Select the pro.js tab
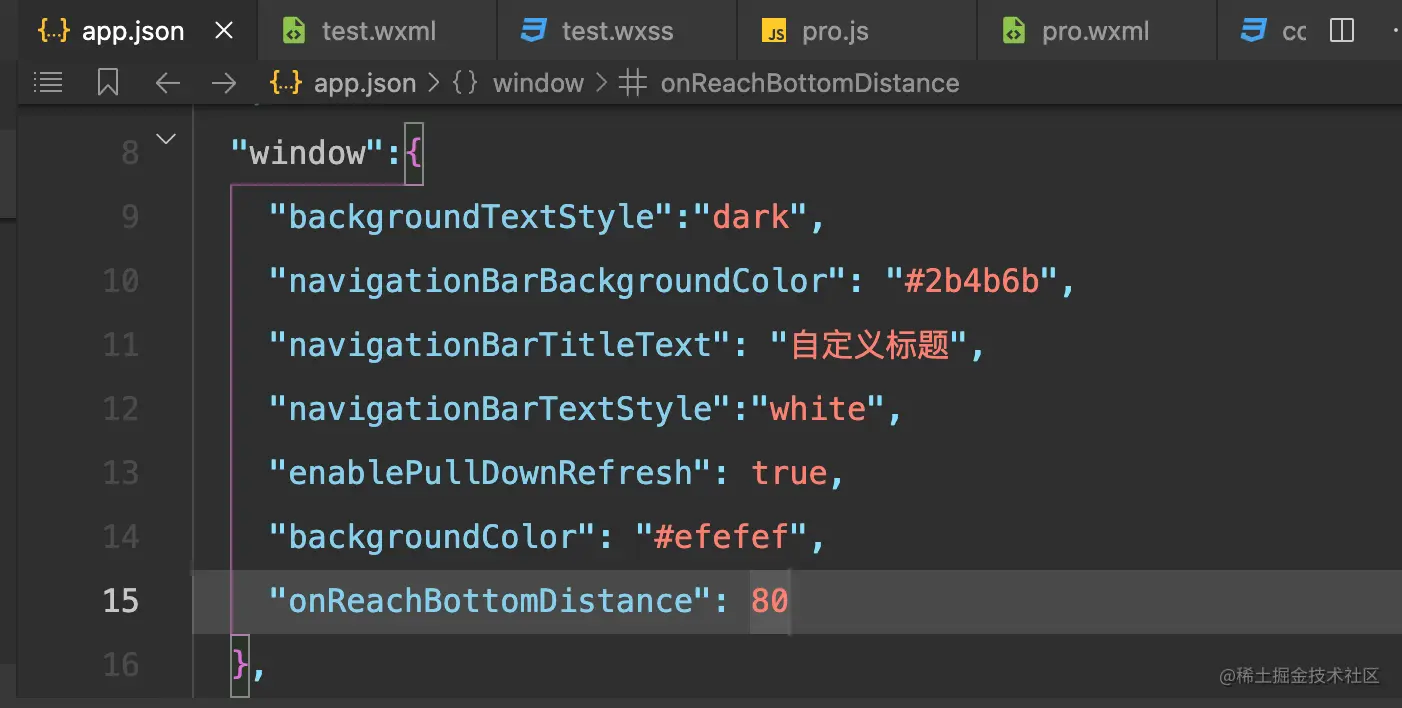Screen dimensions: 1402x708 pyautogui.click(x=857, y=31)
